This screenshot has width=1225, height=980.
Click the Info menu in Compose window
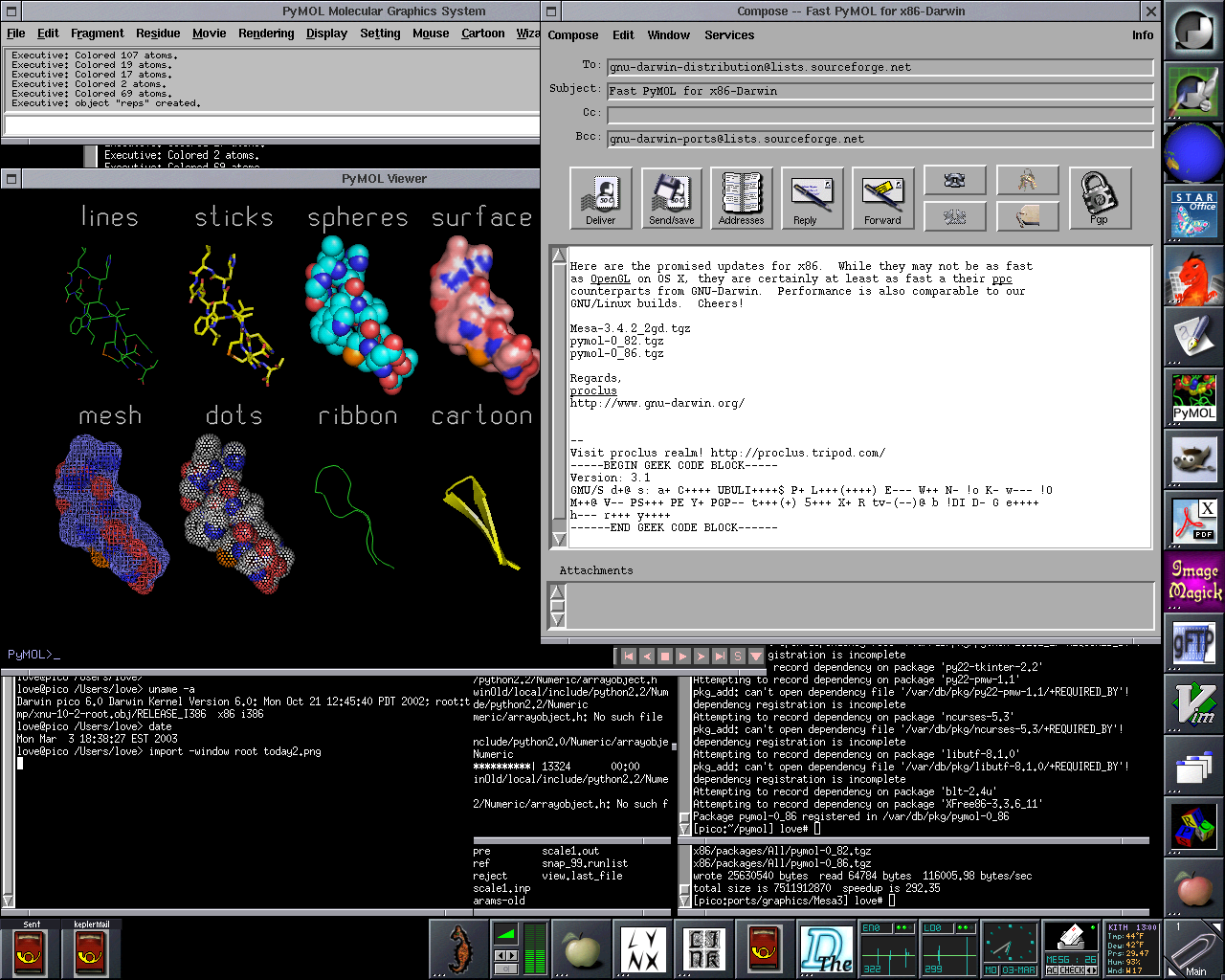pos(1143,35)
